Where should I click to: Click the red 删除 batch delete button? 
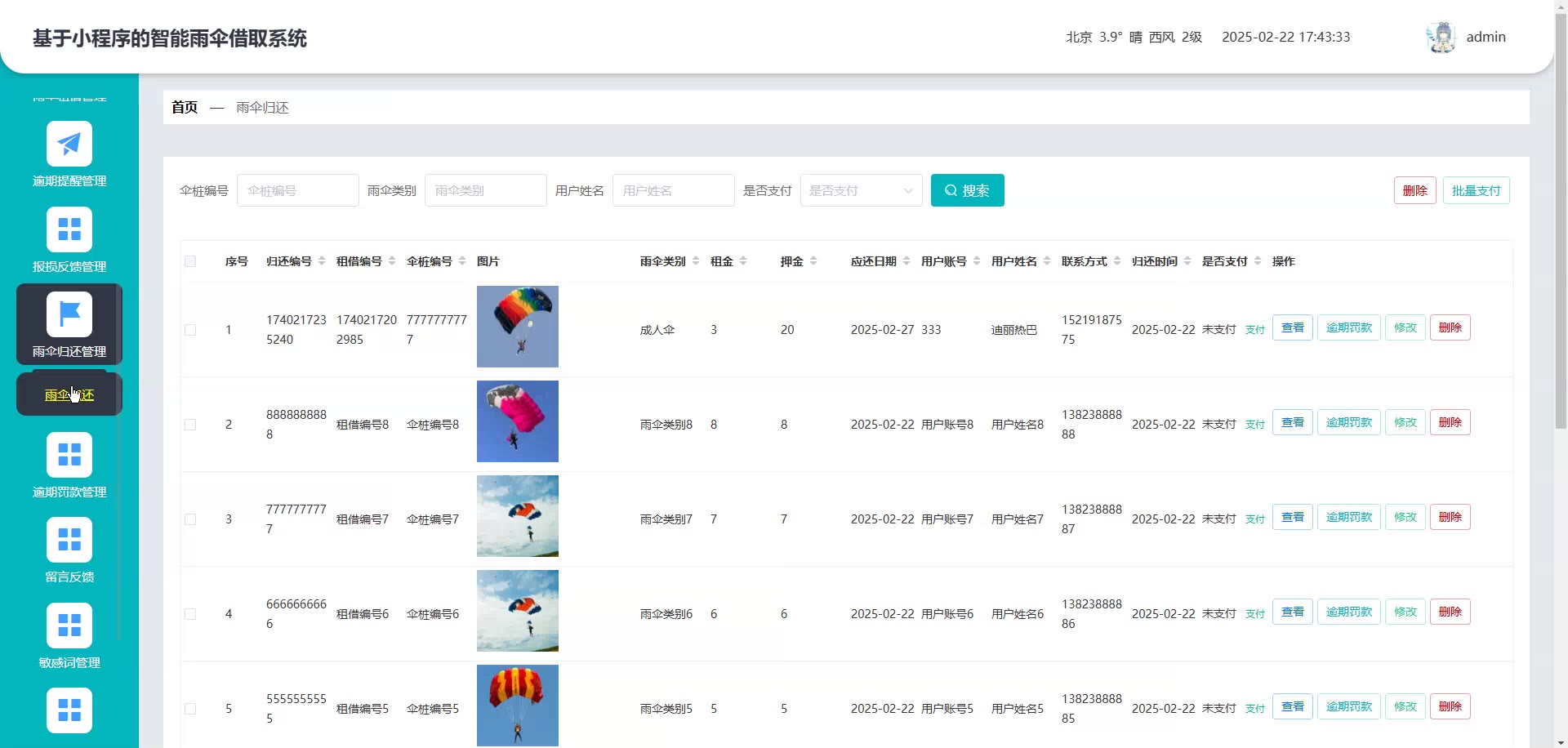(x=1414, y=190)
